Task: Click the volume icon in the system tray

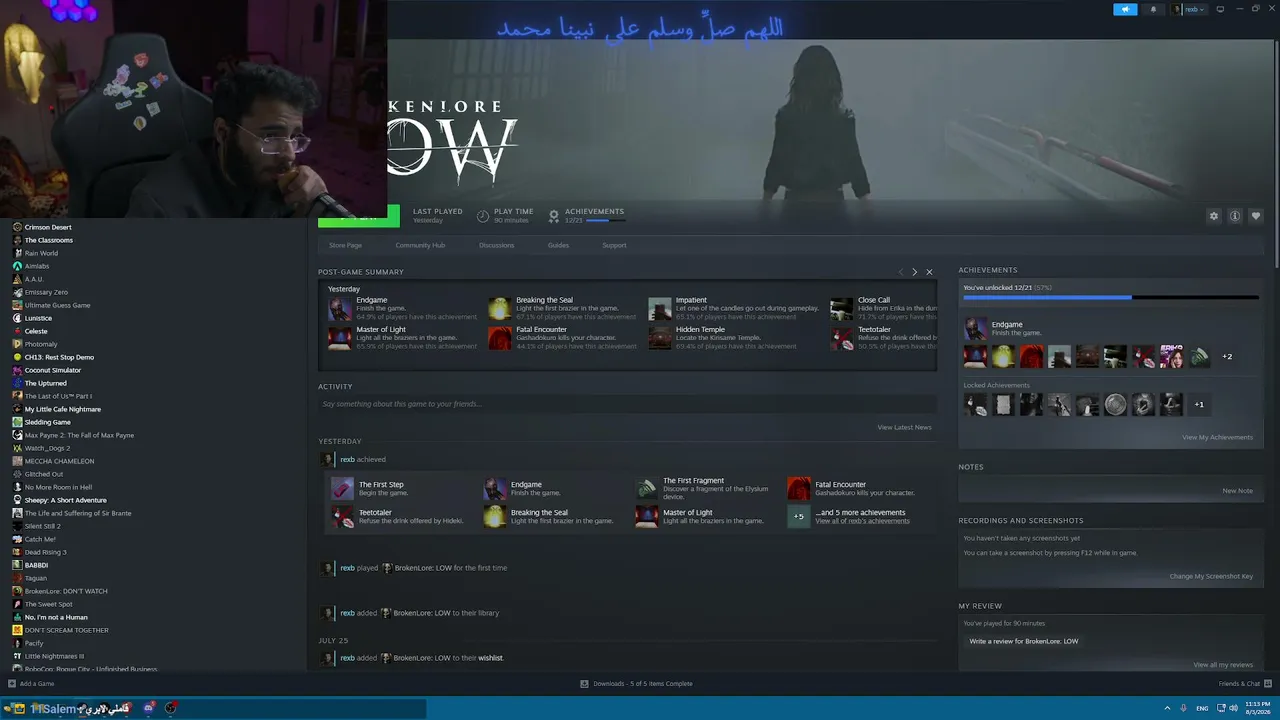Action: click(1234, 708)
